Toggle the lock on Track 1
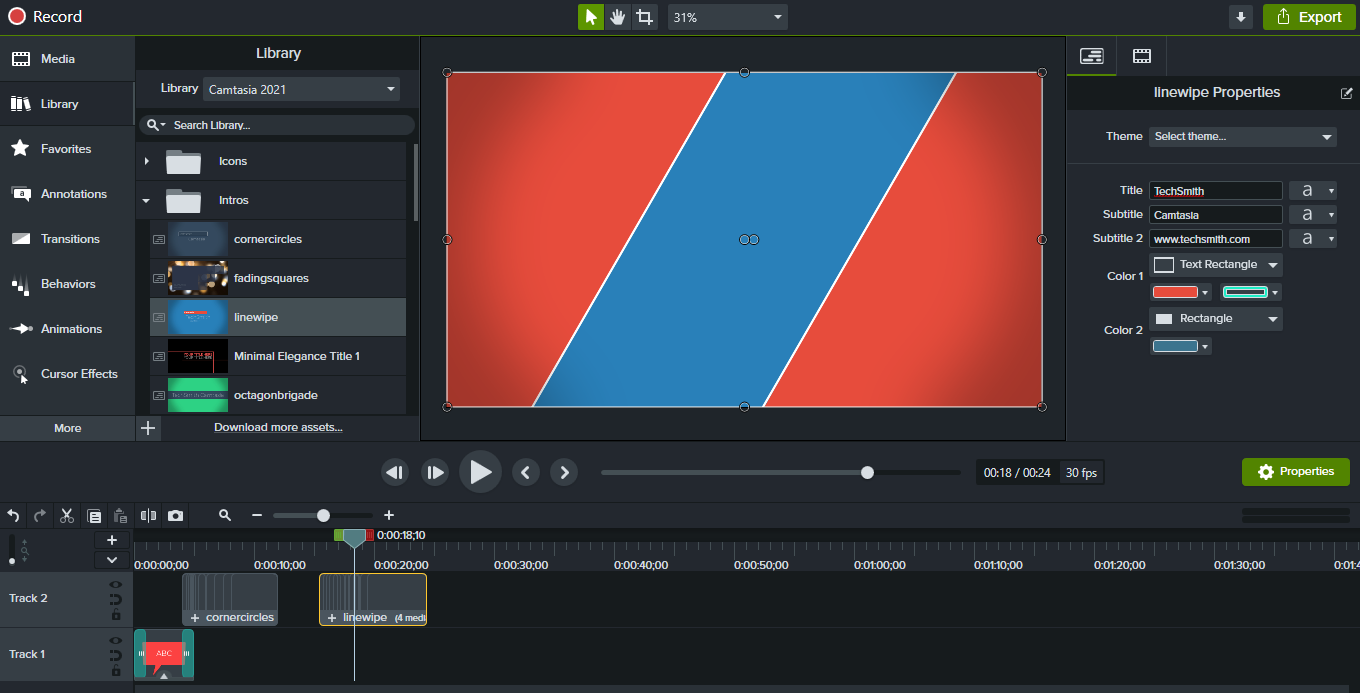 116,671
